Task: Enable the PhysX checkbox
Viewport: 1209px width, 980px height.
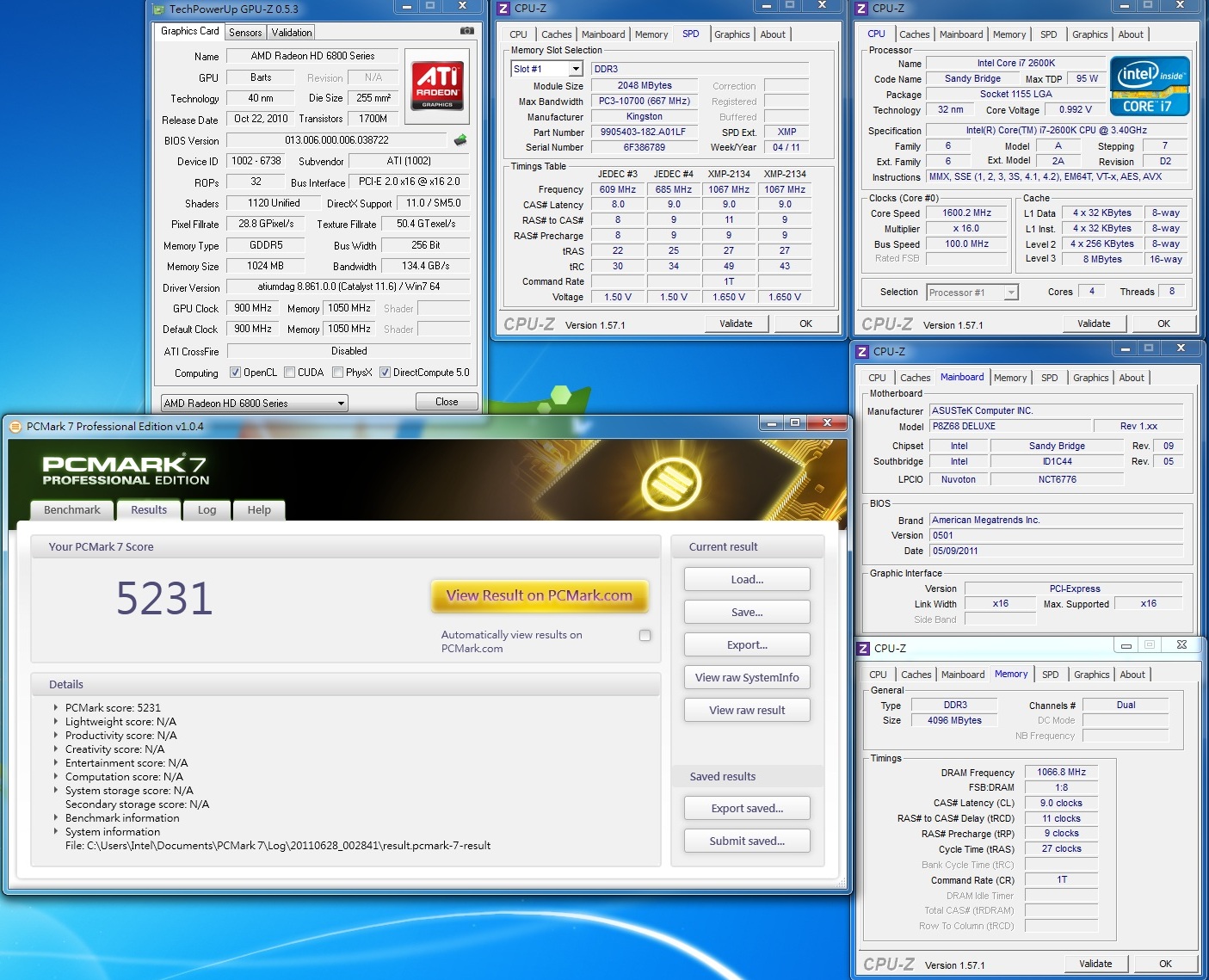Action: click(338, 373)
